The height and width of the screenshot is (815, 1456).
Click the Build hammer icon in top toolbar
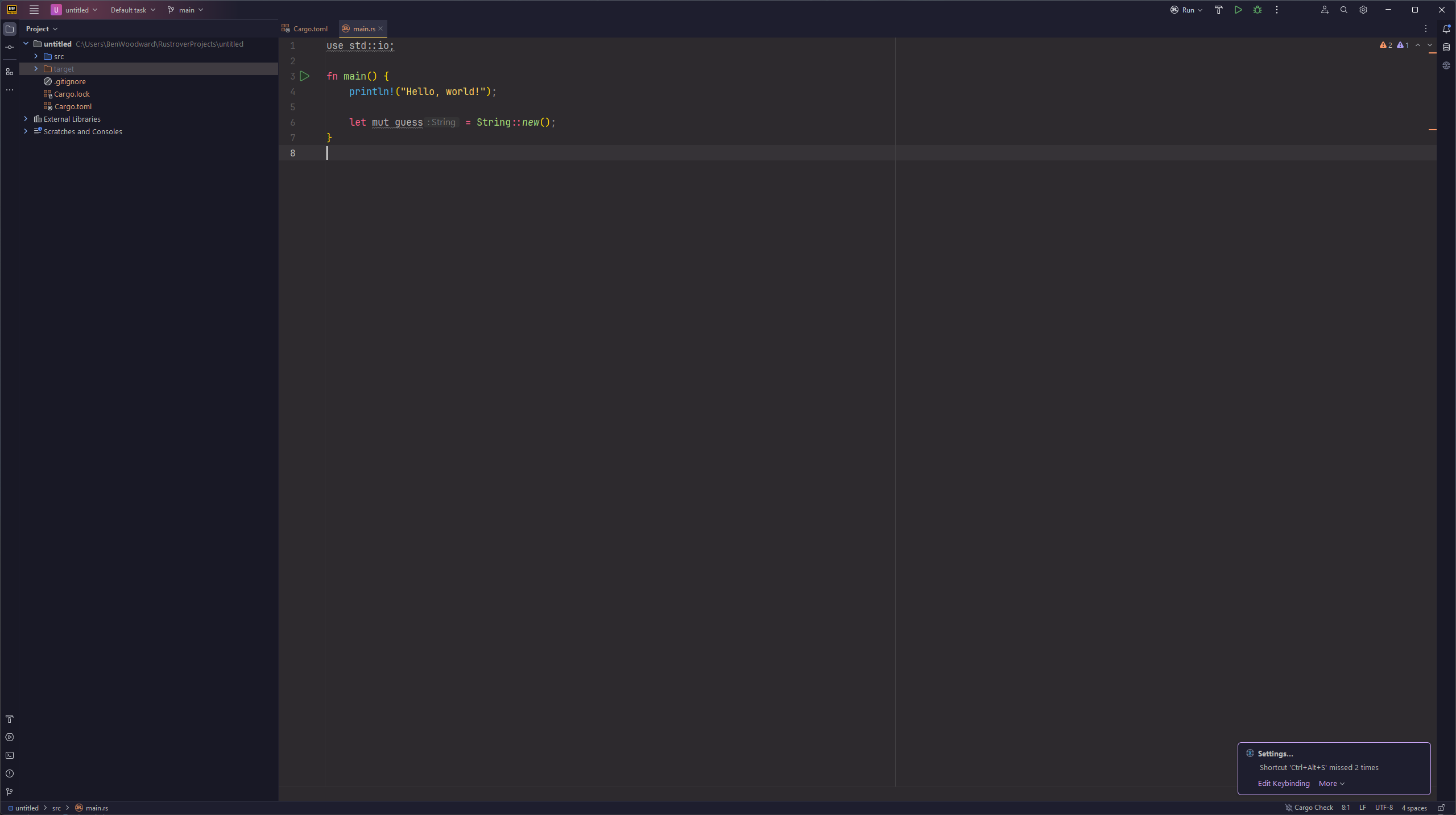point(1218,10)
